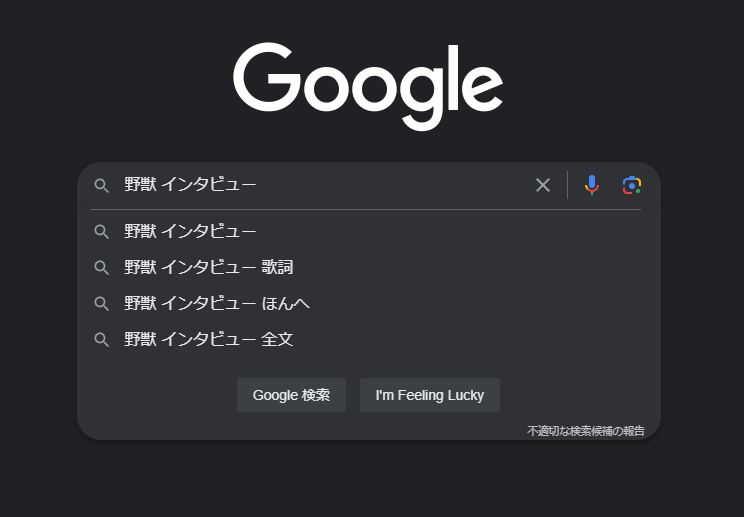
Task: Select suggestion 野獣 インタビュー
Action: [369, 231]
